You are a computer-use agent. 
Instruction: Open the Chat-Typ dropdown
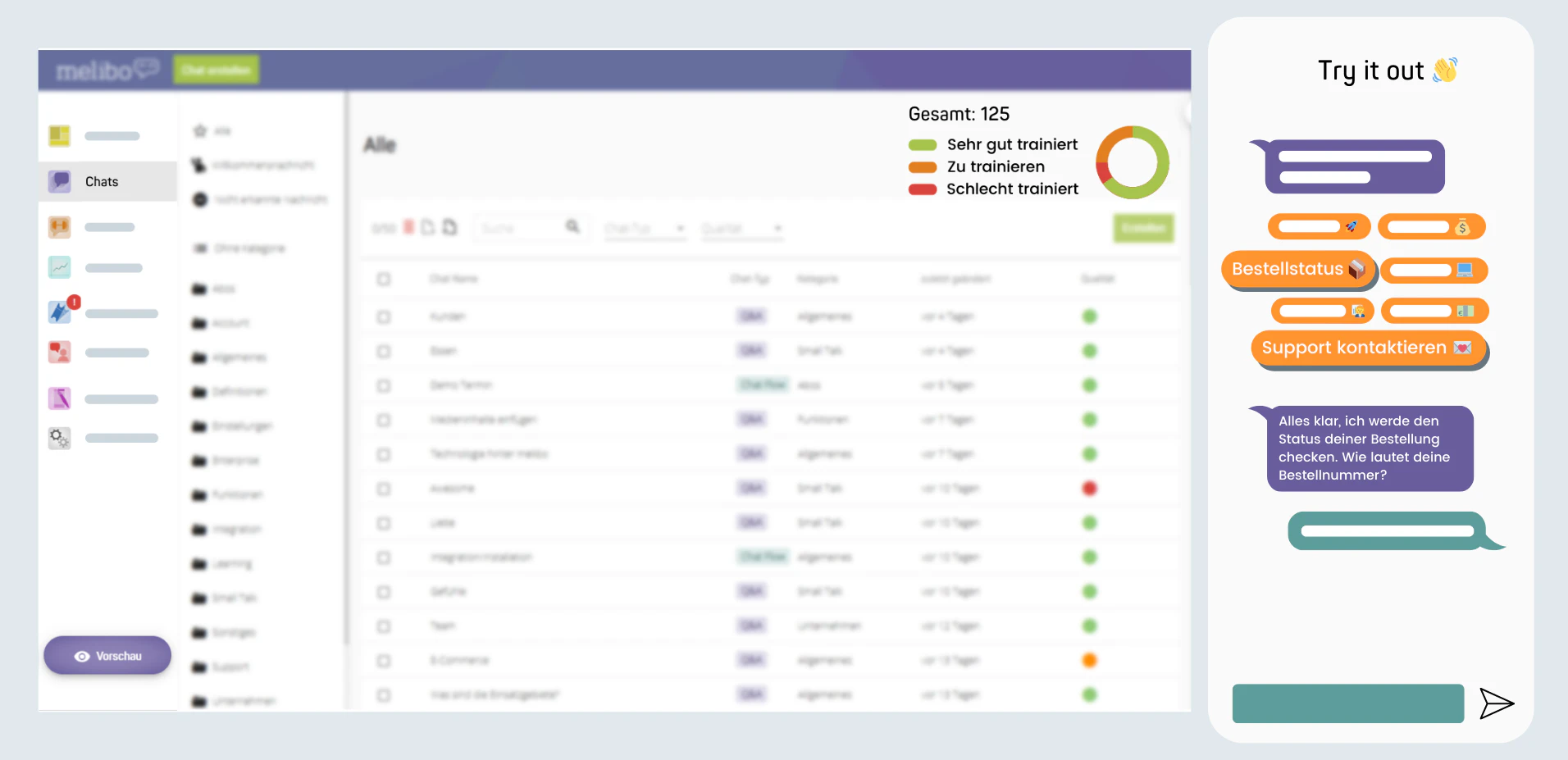(645, 228)
